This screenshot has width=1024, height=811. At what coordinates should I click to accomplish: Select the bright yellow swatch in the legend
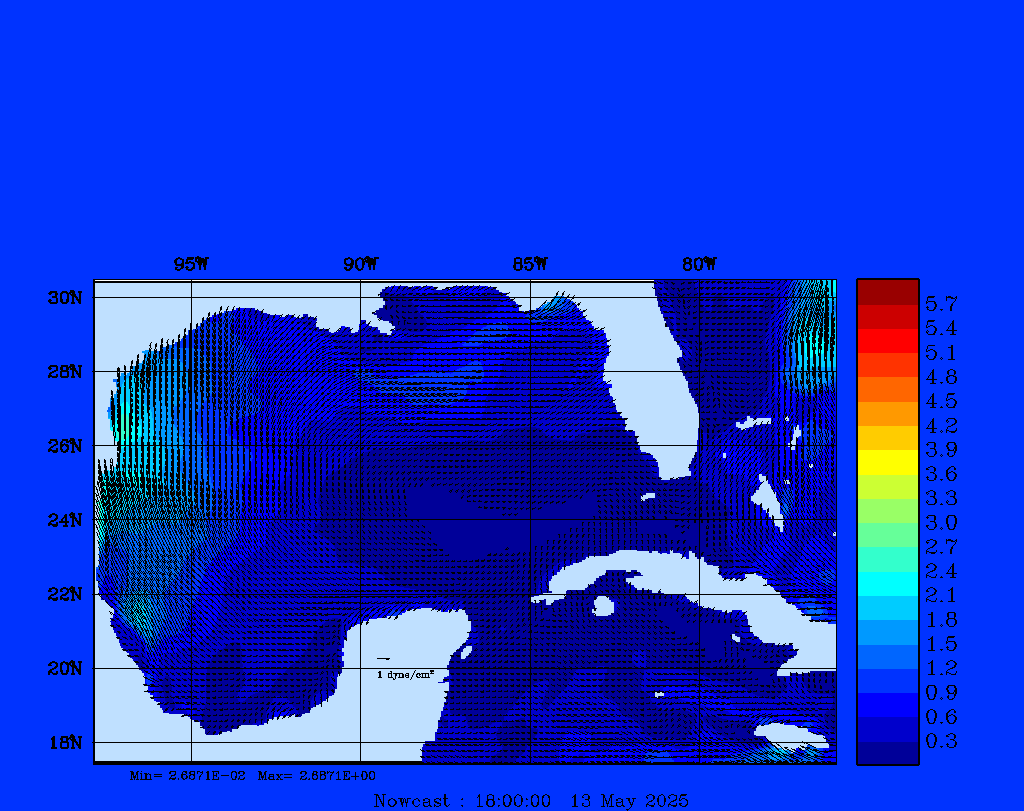click(887, 462)
